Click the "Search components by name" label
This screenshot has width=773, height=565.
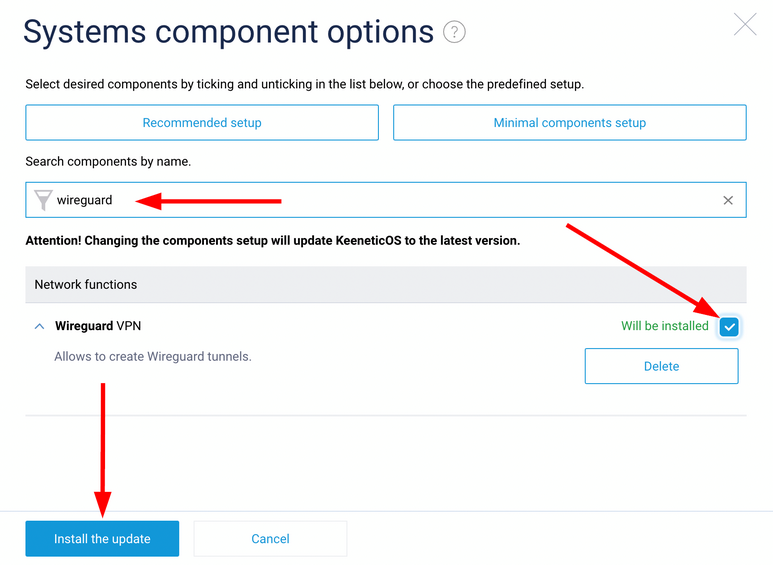108,161
